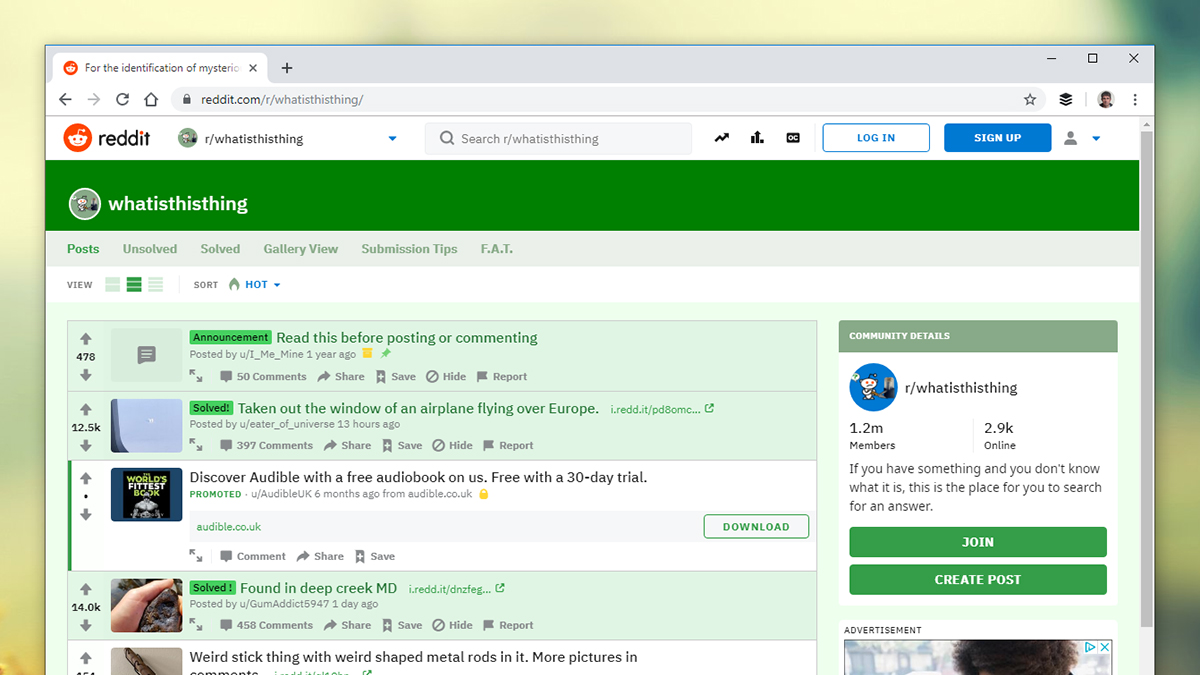Image resolution: width=1200 pixels, height=675 pixels.
Task: Save the airplane window post
Action: click(402, 446)
